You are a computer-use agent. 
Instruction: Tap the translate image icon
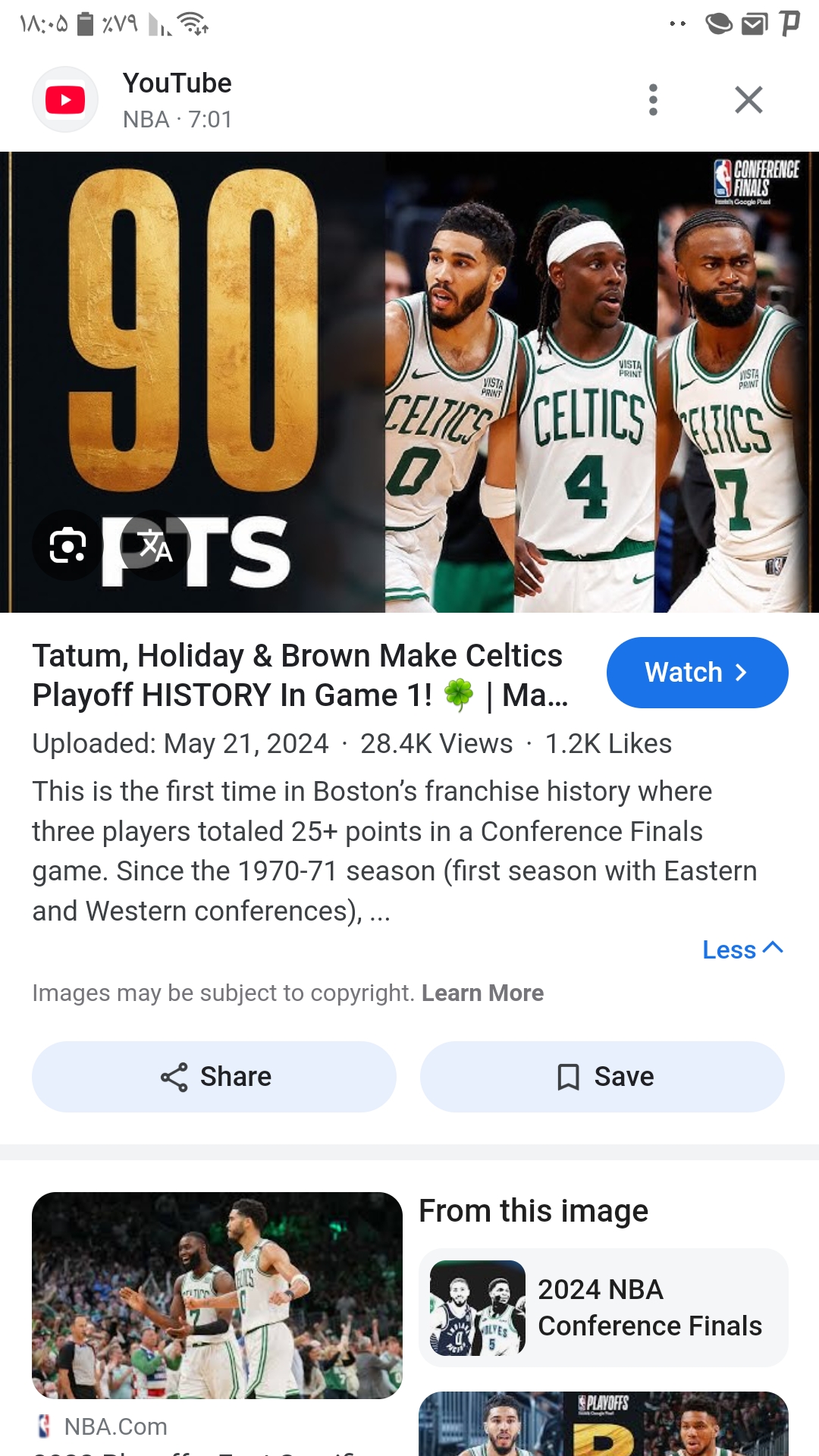(155, 545)
